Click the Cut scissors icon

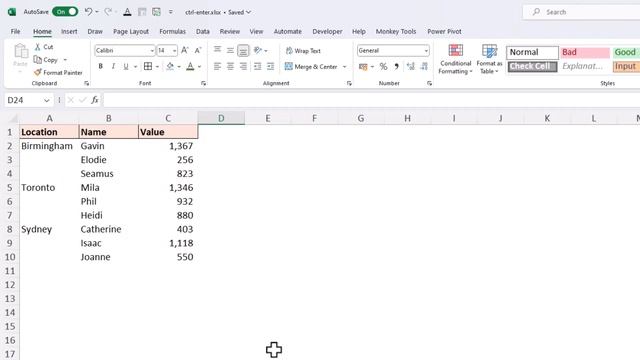click(x=38, y=47)
